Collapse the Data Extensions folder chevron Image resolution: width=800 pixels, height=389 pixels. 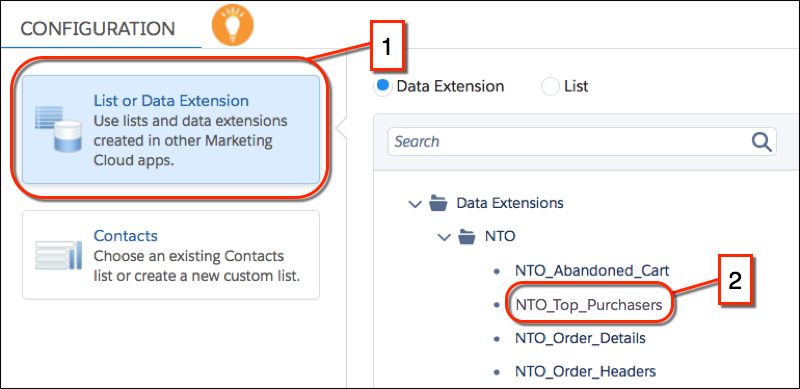(416, 204)
